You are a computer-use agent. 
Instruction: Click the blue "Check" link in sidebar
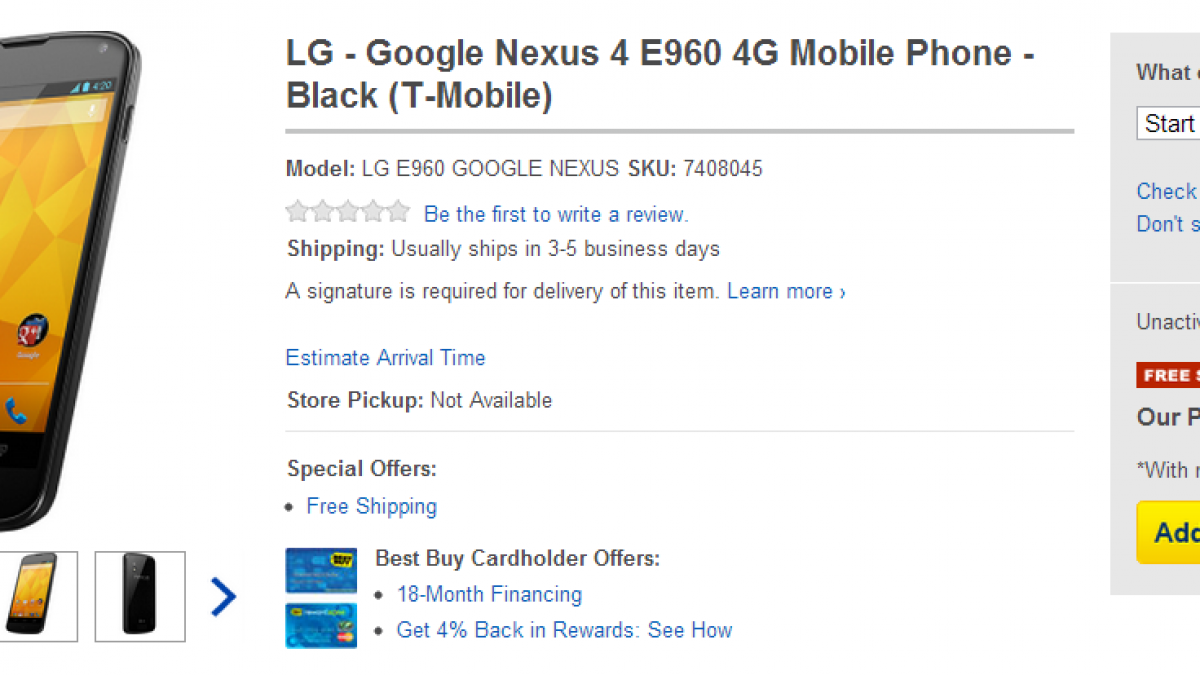1167,191
